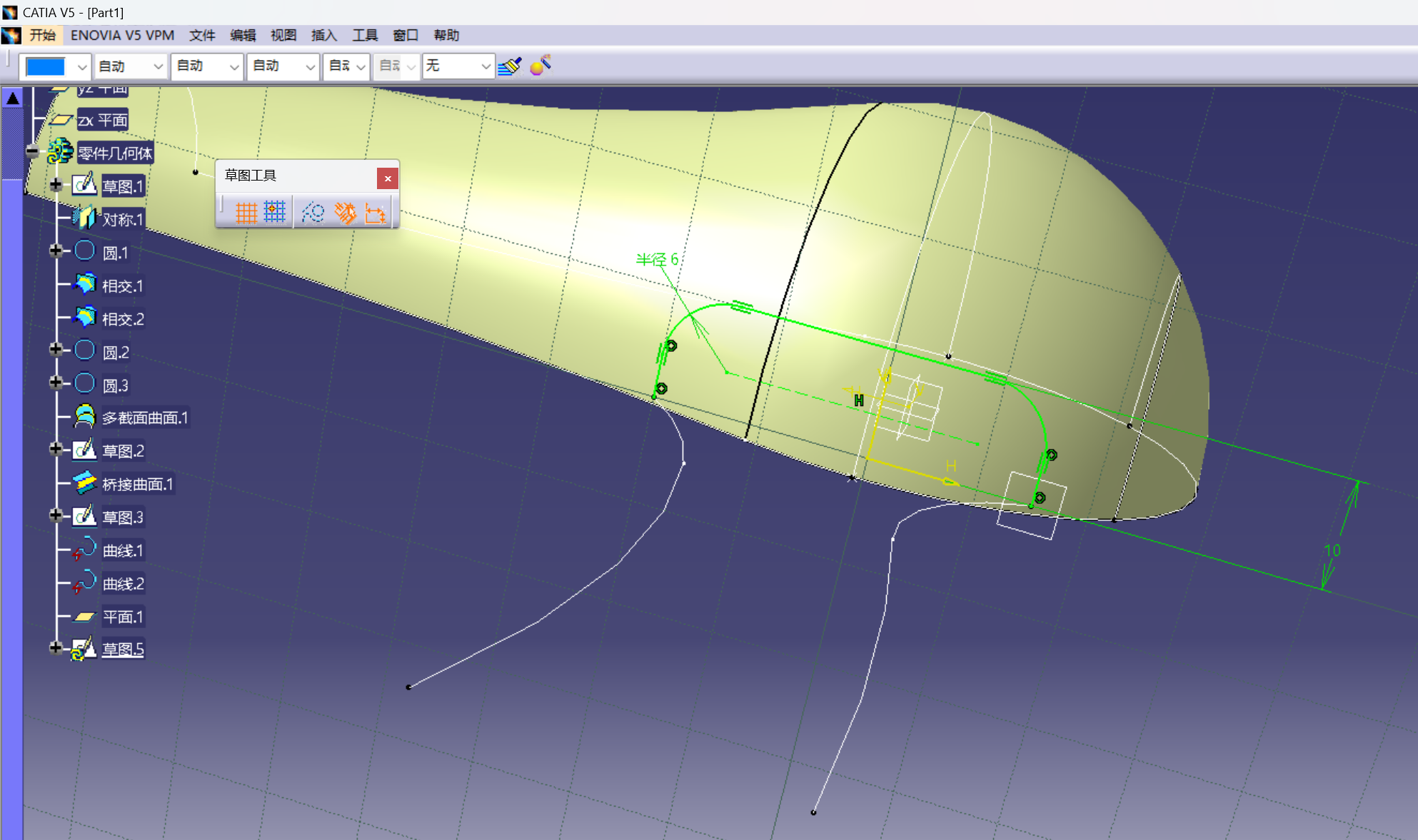Open the first 自动 transparency dropdown
This screenshot has height=840, width=1418.
coord(131,66)
